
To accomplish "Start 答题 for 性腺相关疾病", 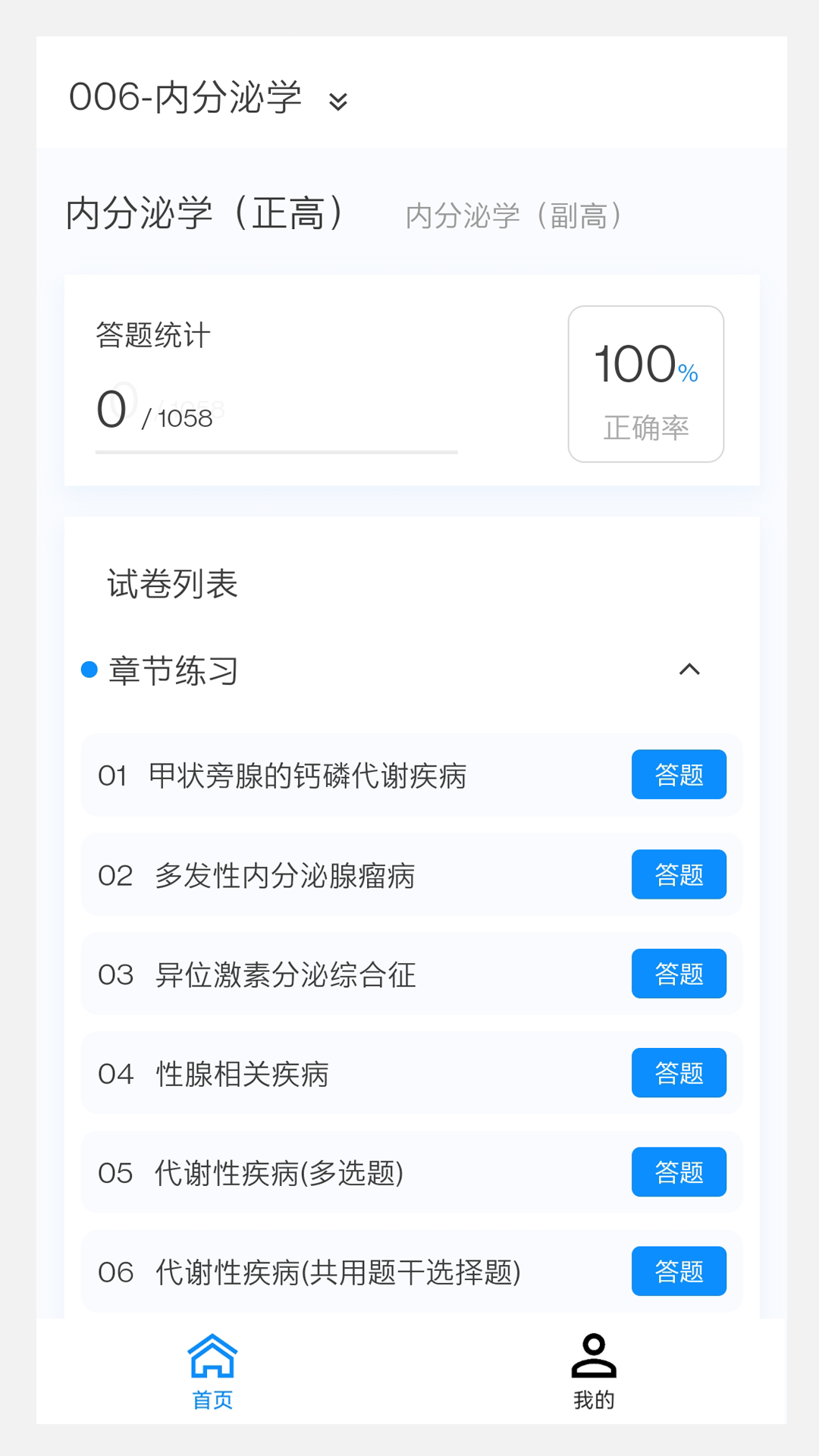I will [x=679, y=1073].
